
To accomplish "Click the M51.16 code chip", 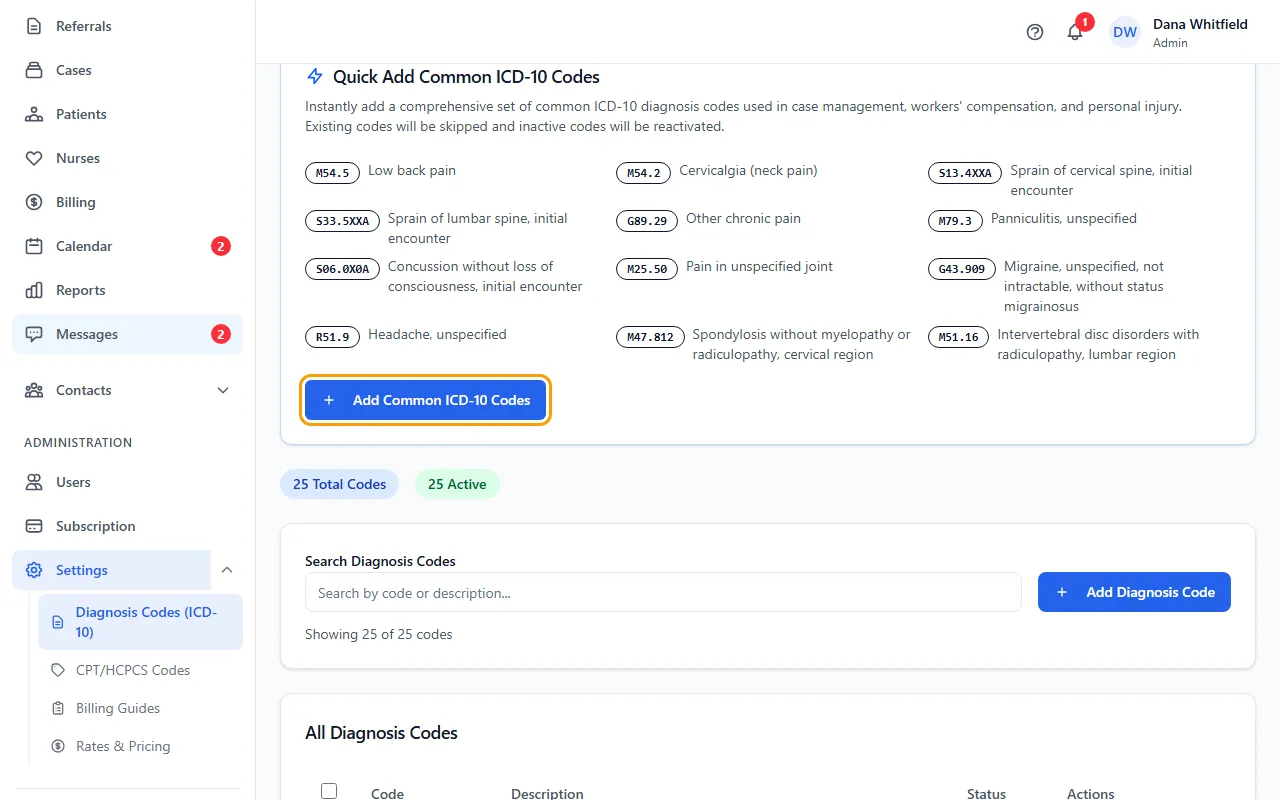I will 959,337.
